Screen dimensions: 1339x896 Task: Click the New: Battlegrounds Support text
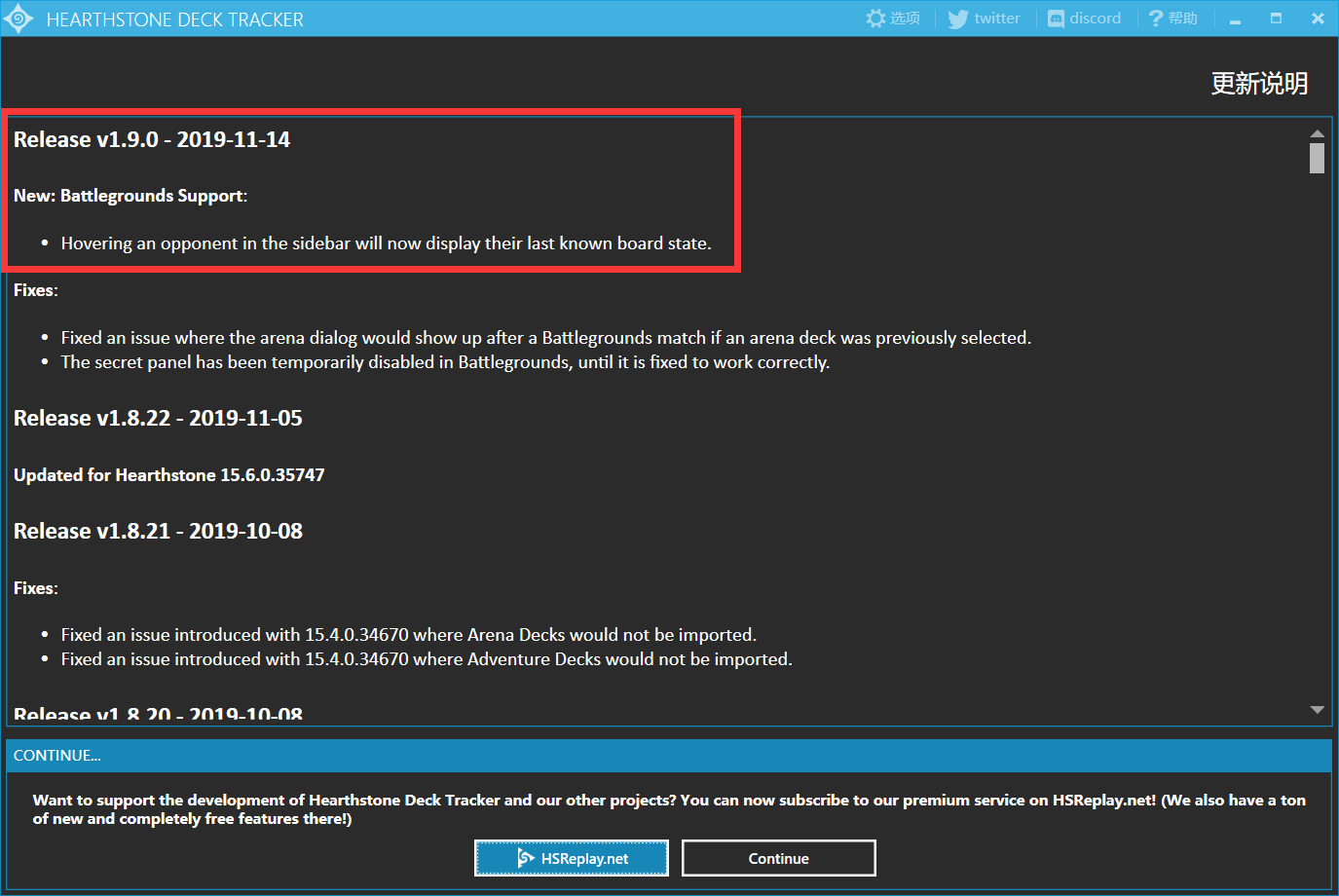pyautogui.click(x=130, y=196)
